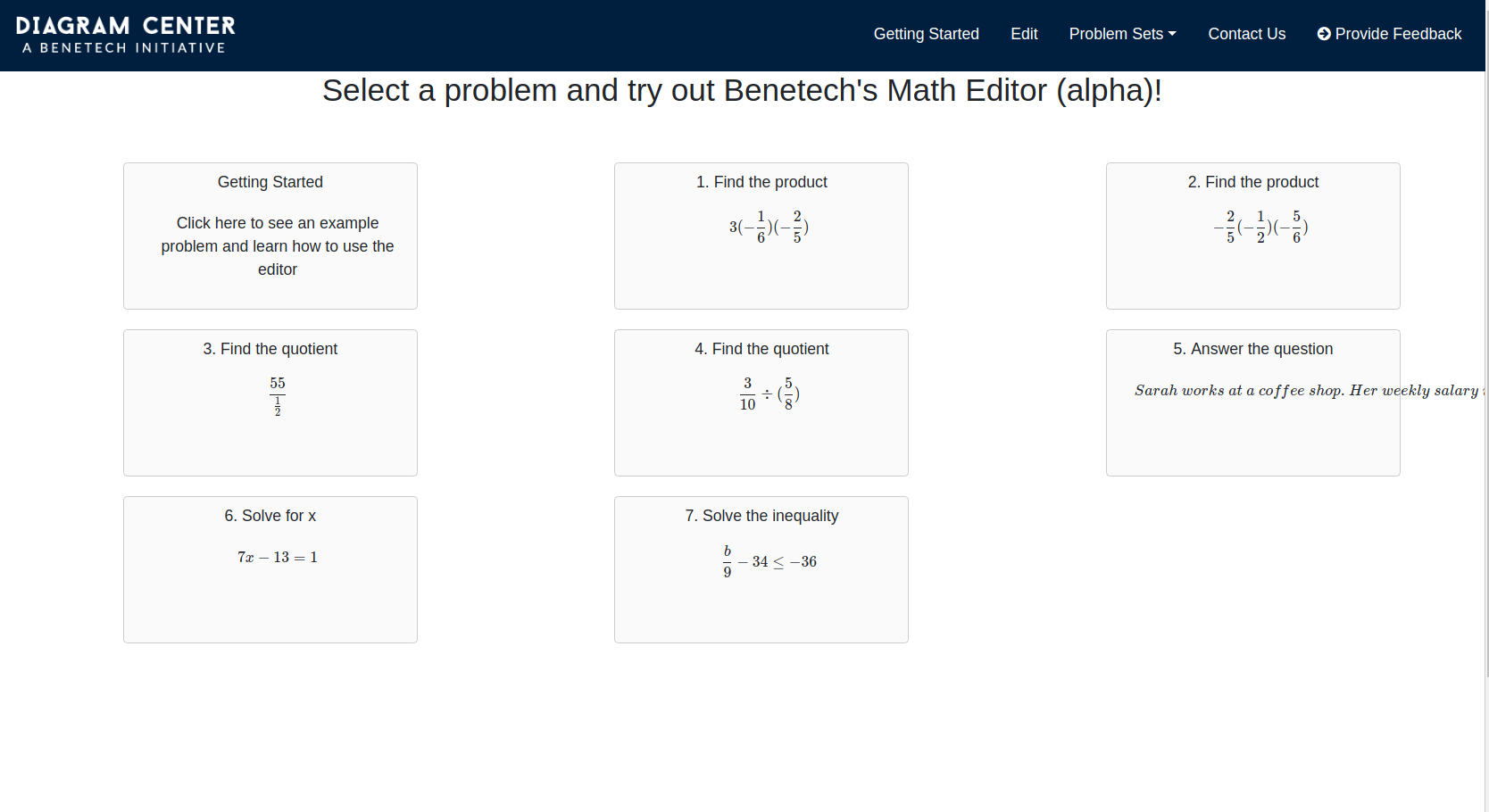
Task: Open the Edit menu item
Action: point(1024,33)
